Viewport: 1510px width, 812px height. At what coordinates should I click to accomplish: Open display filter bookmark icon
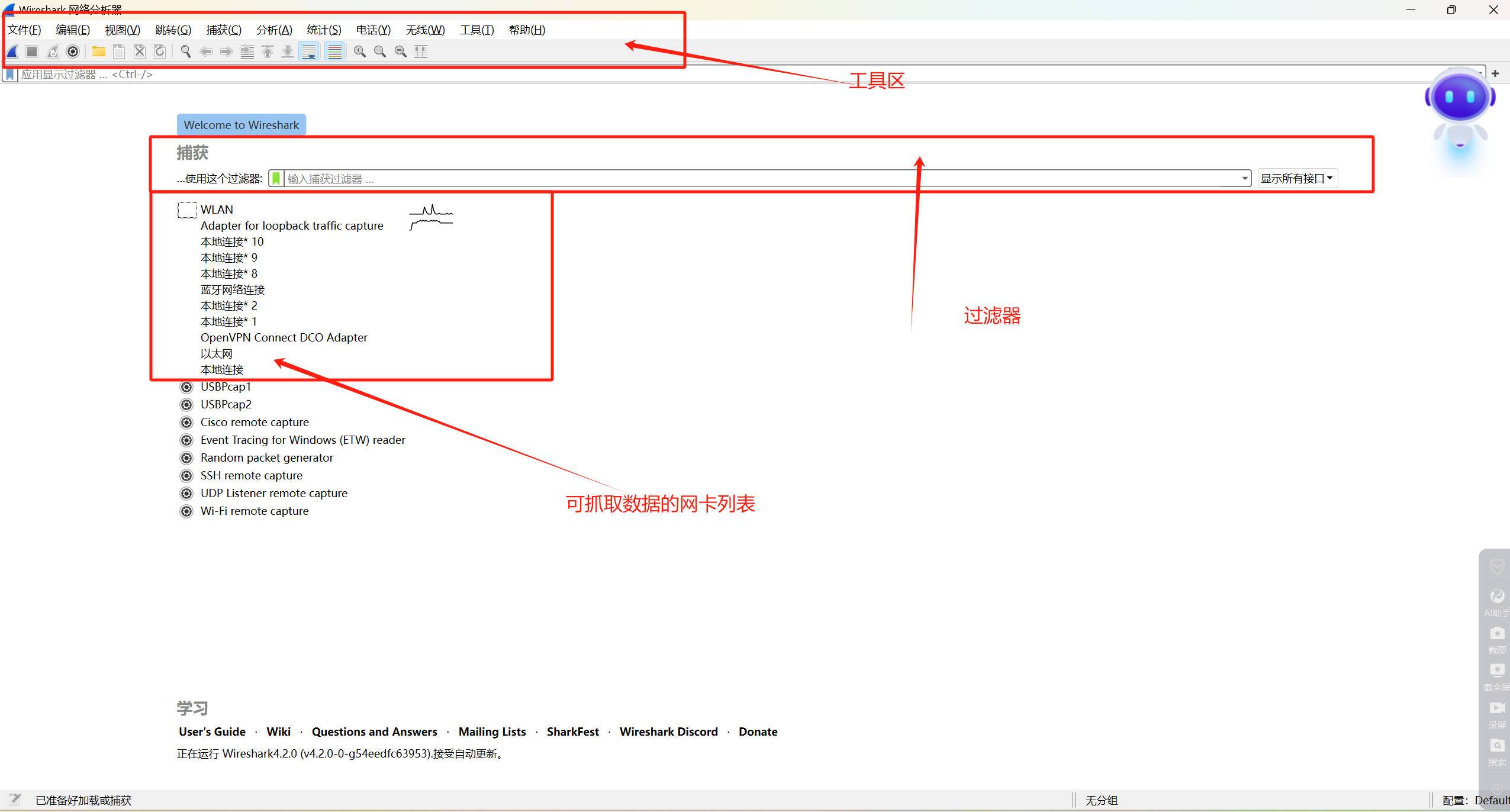pos(10,75)
